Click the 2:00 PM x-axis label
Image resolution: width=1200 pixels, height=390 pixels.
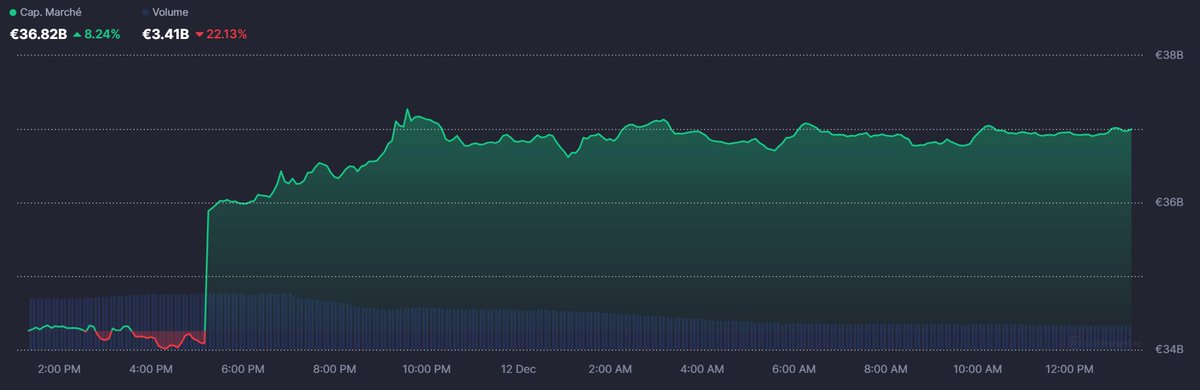(58, 369)
